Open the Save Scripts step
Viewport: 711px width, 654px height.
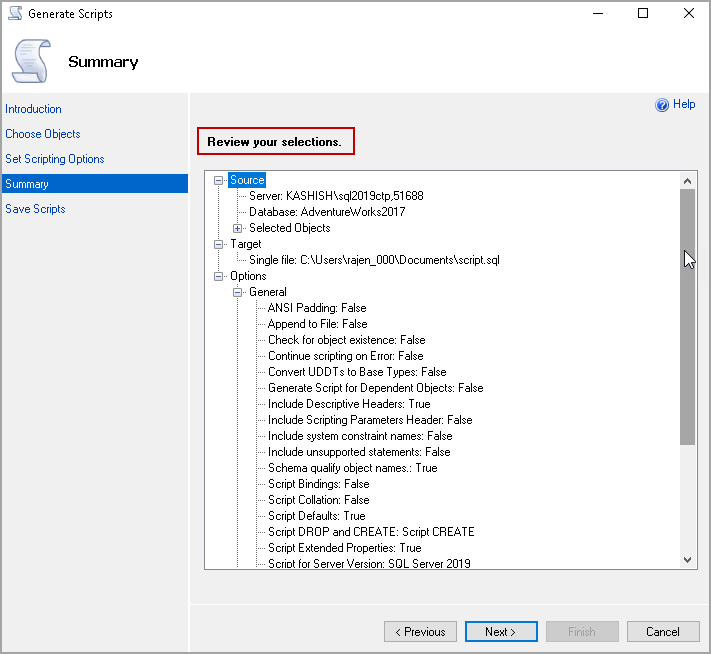click(x=35, y=209)
